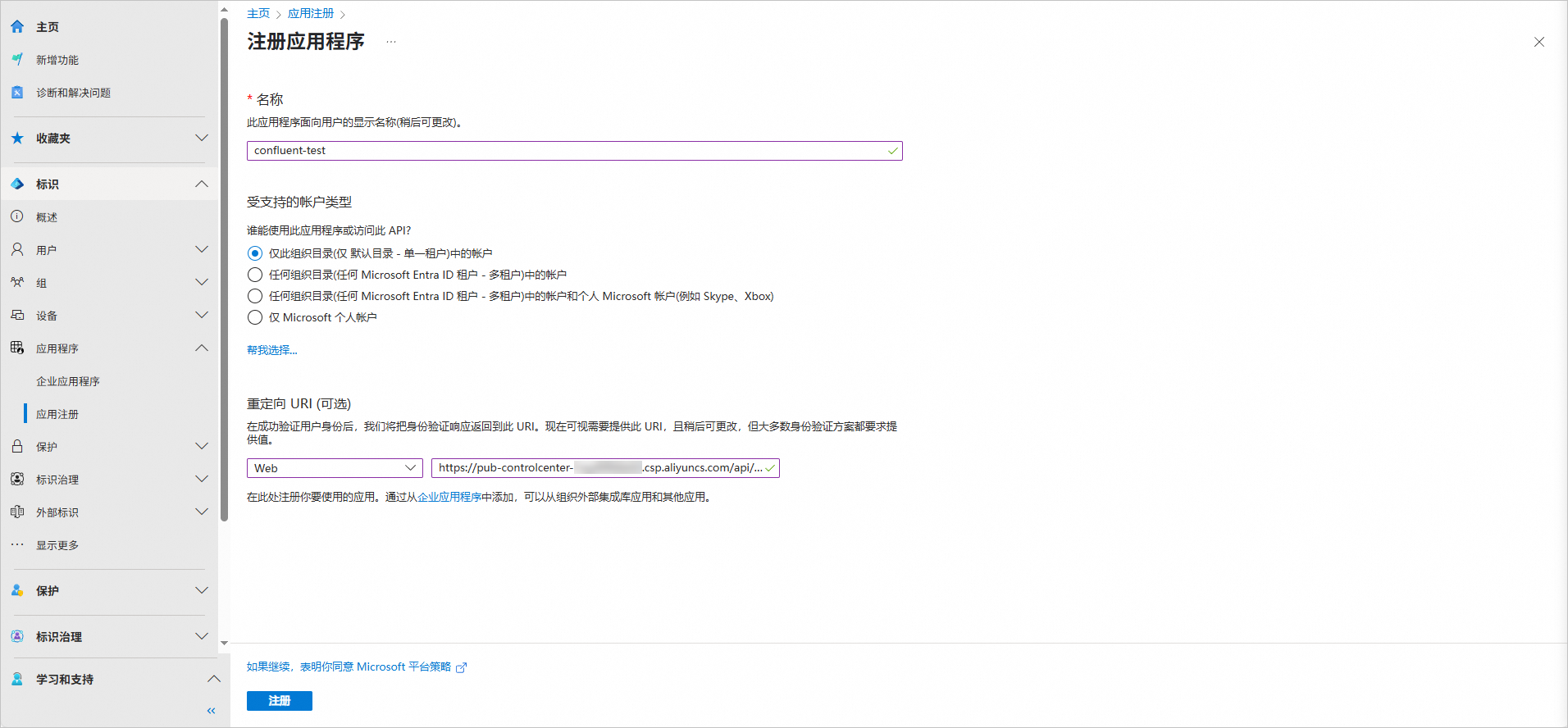1568x728 pixels.
Task: Click the 新增功能 rocket icon
Action: pos(17,60)
